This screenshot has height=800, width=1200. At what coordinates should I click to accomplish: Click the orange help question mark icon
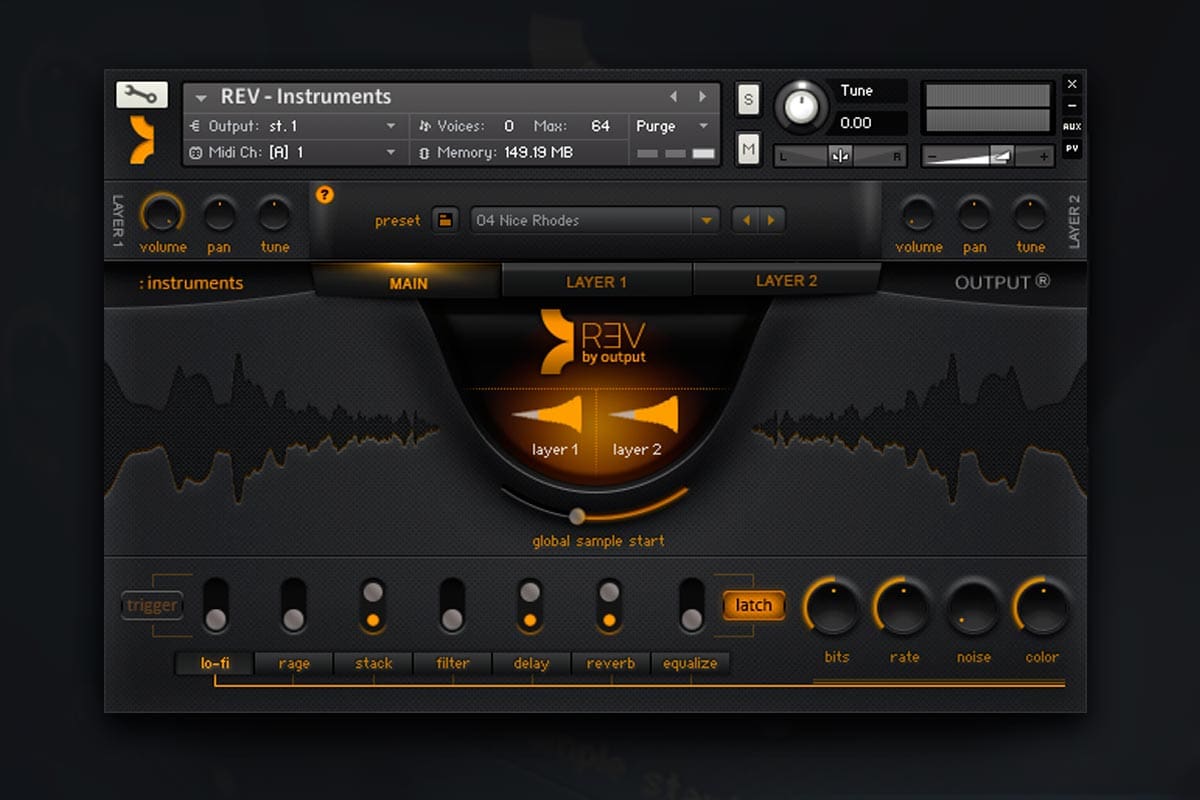[324, 194]
